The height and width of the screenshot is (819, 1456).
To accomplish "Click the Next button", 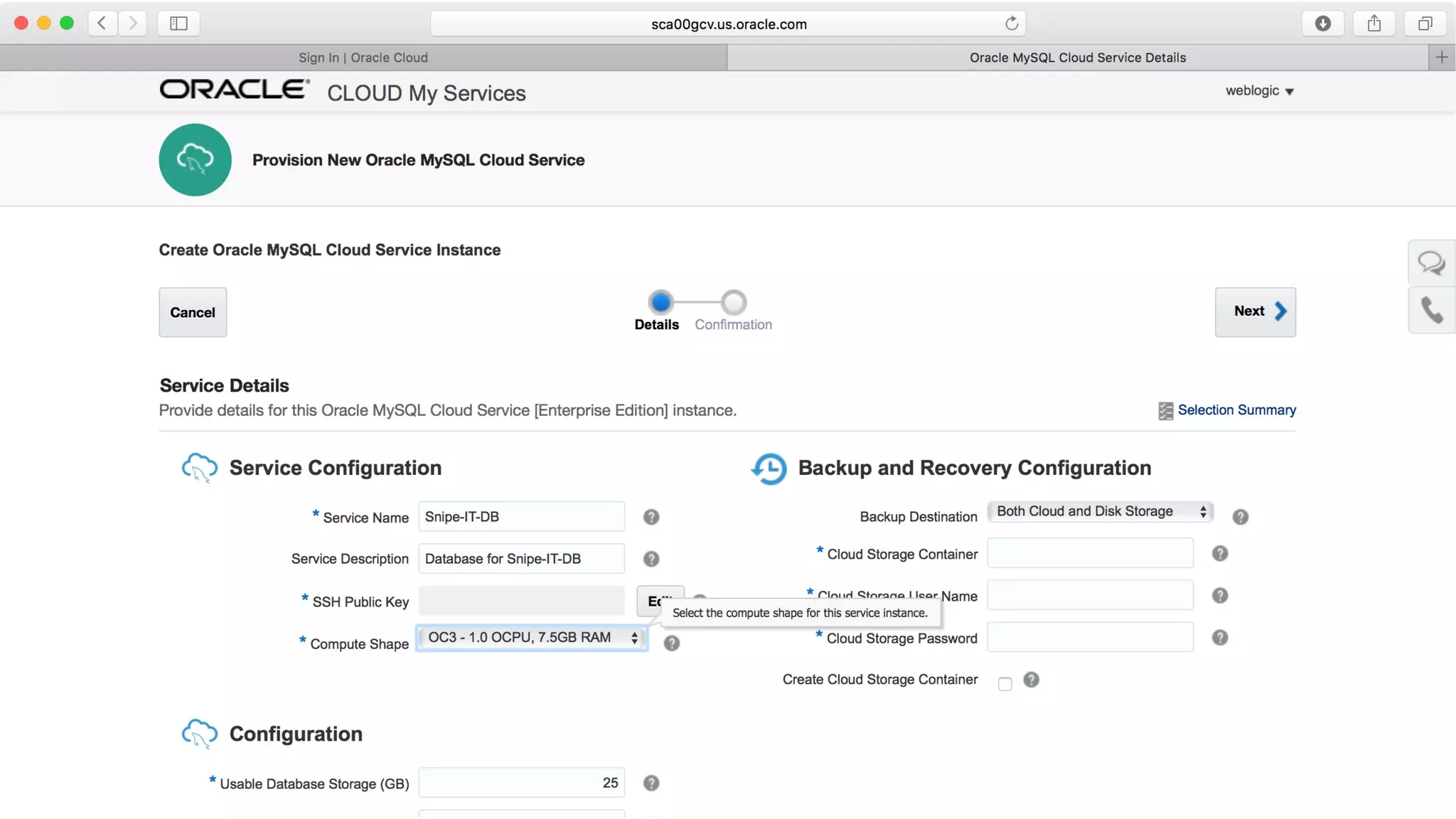I will (x=1255, y=311).
